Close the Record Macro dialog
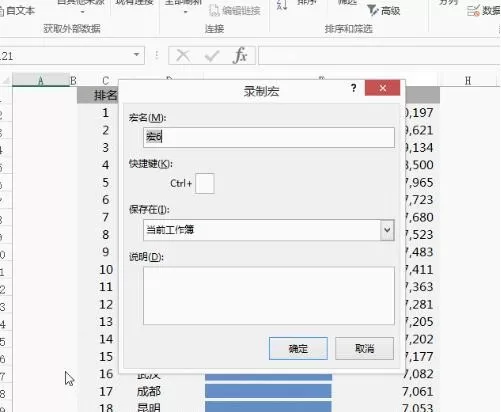501x412 pixels. 382,88
